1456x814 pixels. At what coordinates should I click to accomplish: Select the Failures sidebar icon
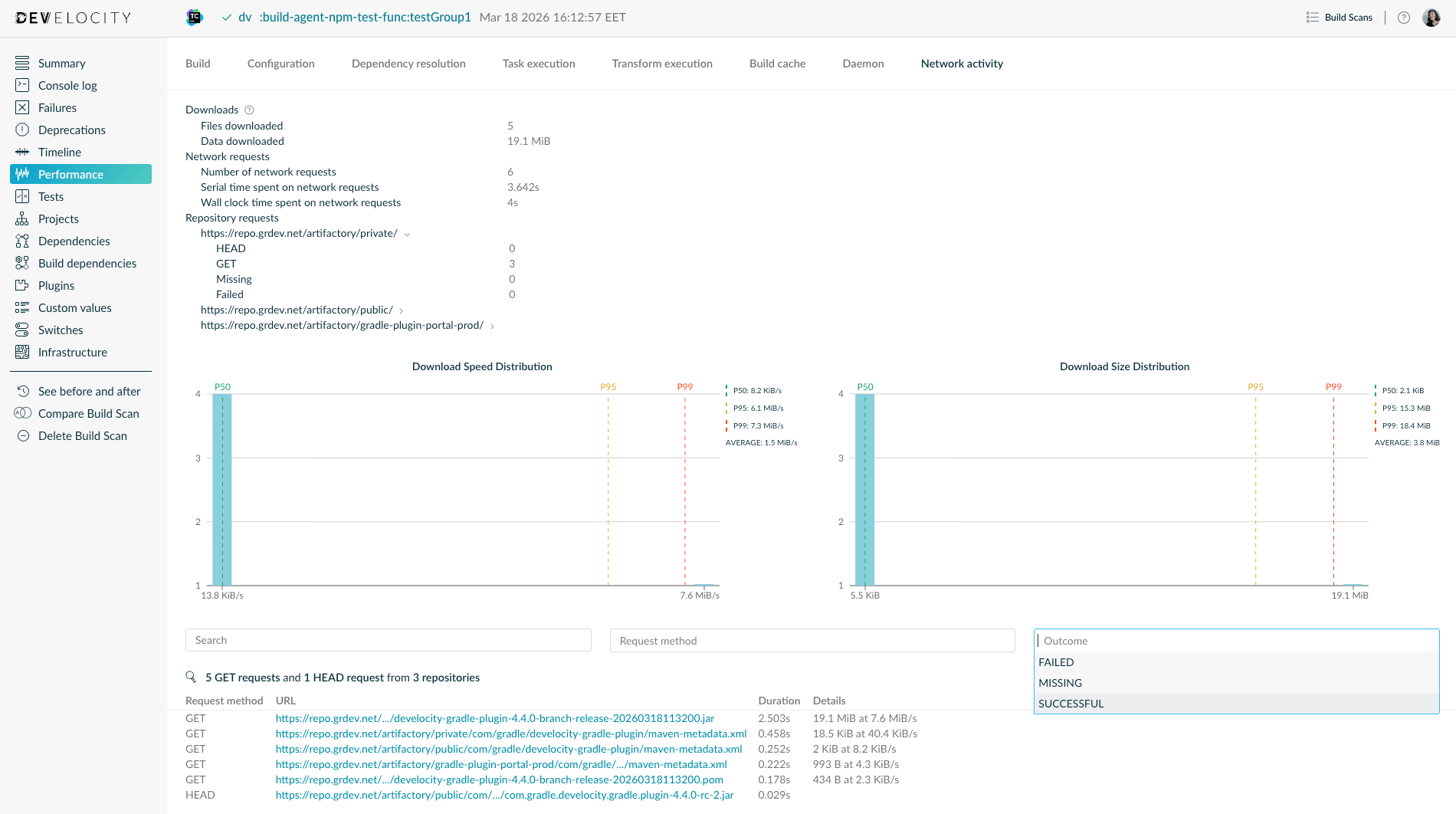[23, 107]
